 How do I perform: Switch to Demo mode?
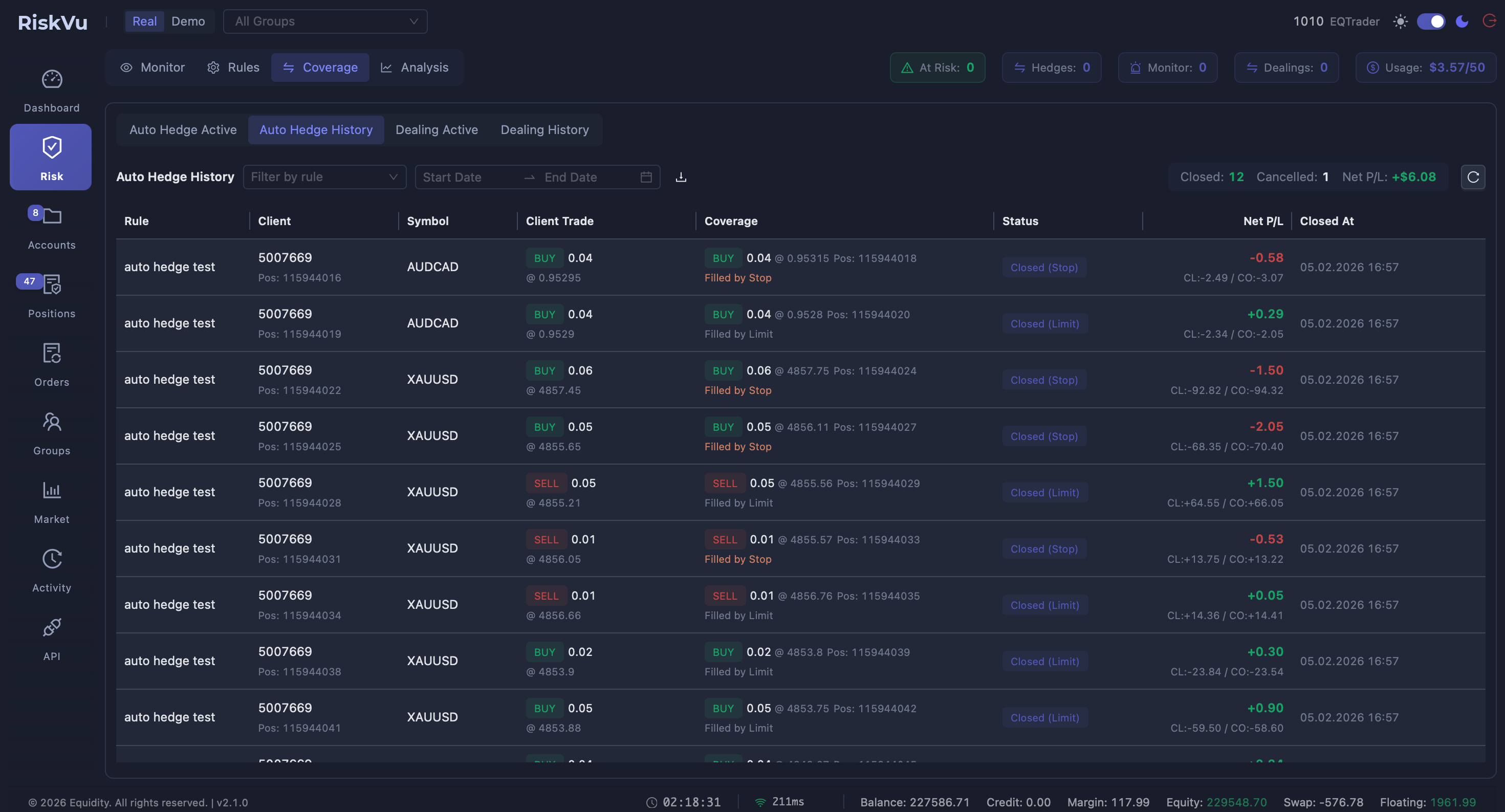point(187,21)
